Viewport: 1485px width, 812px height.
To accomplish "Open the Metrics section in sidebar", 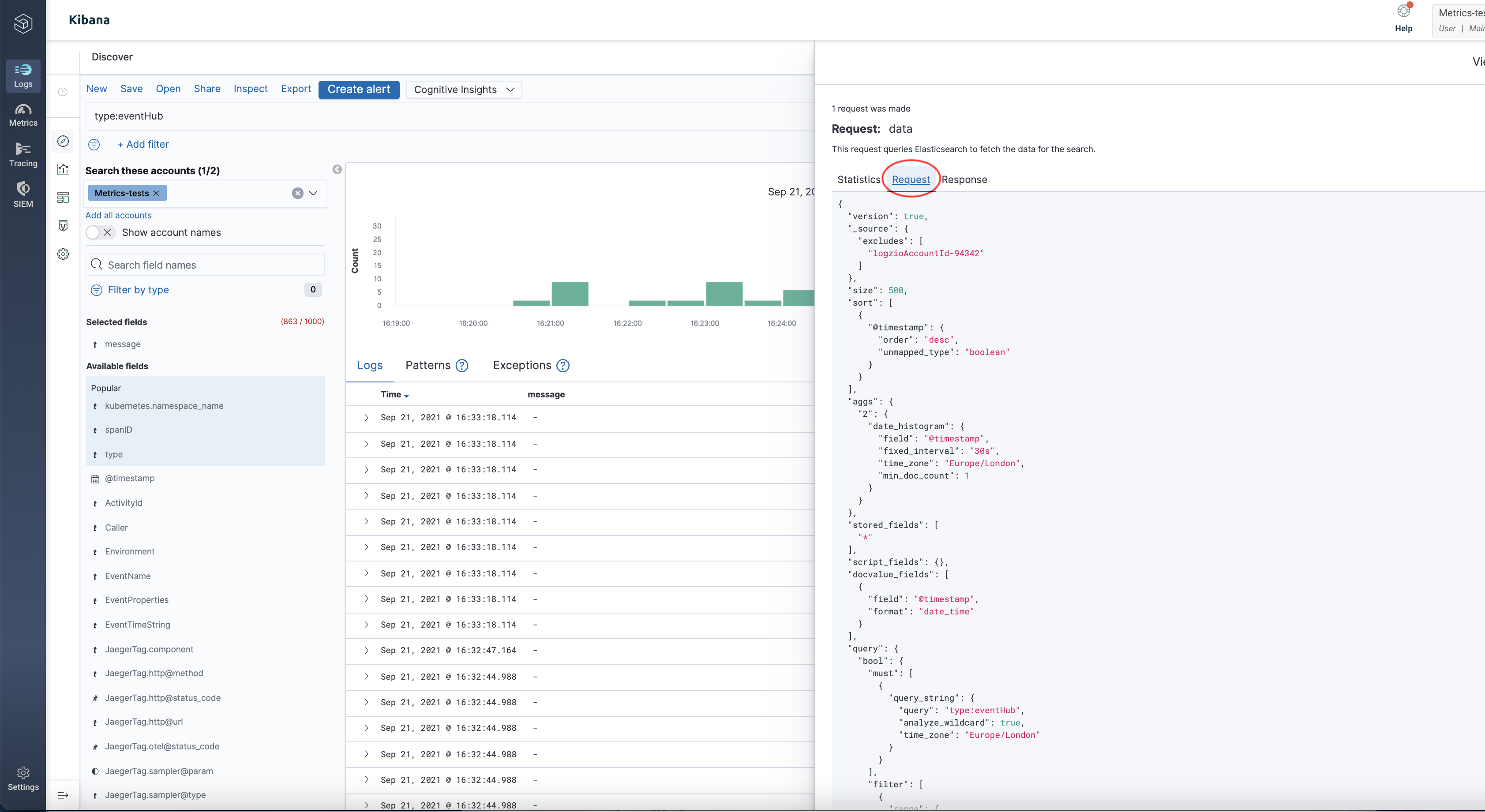I will [x=23, y=115].
